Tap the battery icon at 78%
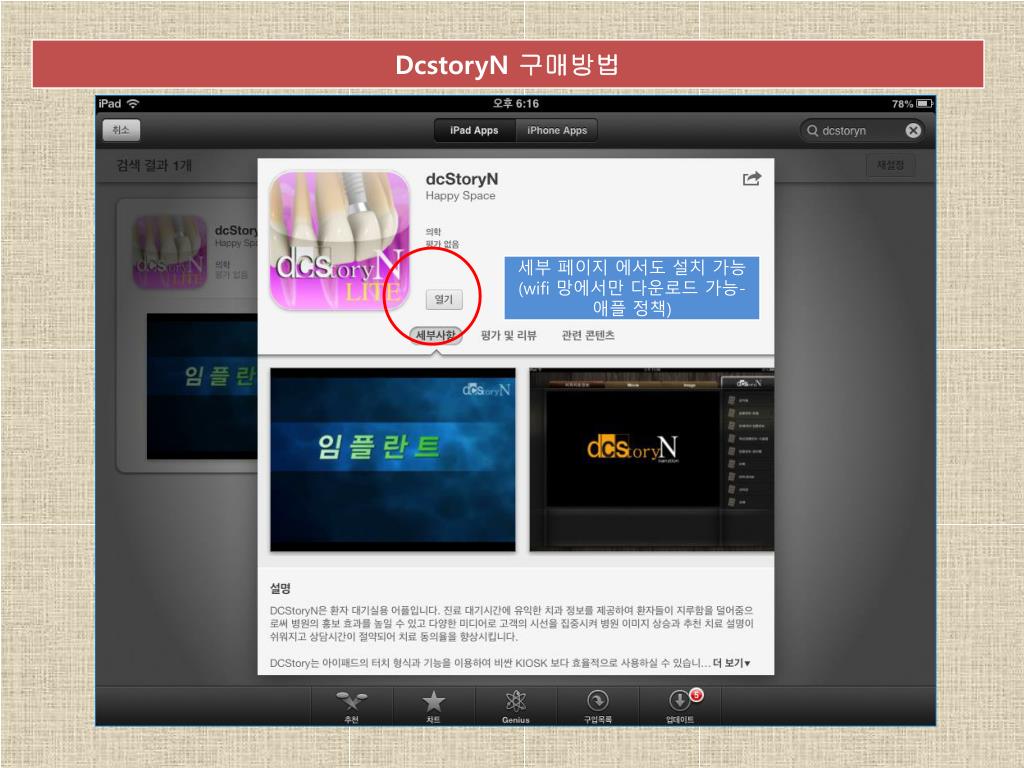1024x768 pixels. coord(924,103)
